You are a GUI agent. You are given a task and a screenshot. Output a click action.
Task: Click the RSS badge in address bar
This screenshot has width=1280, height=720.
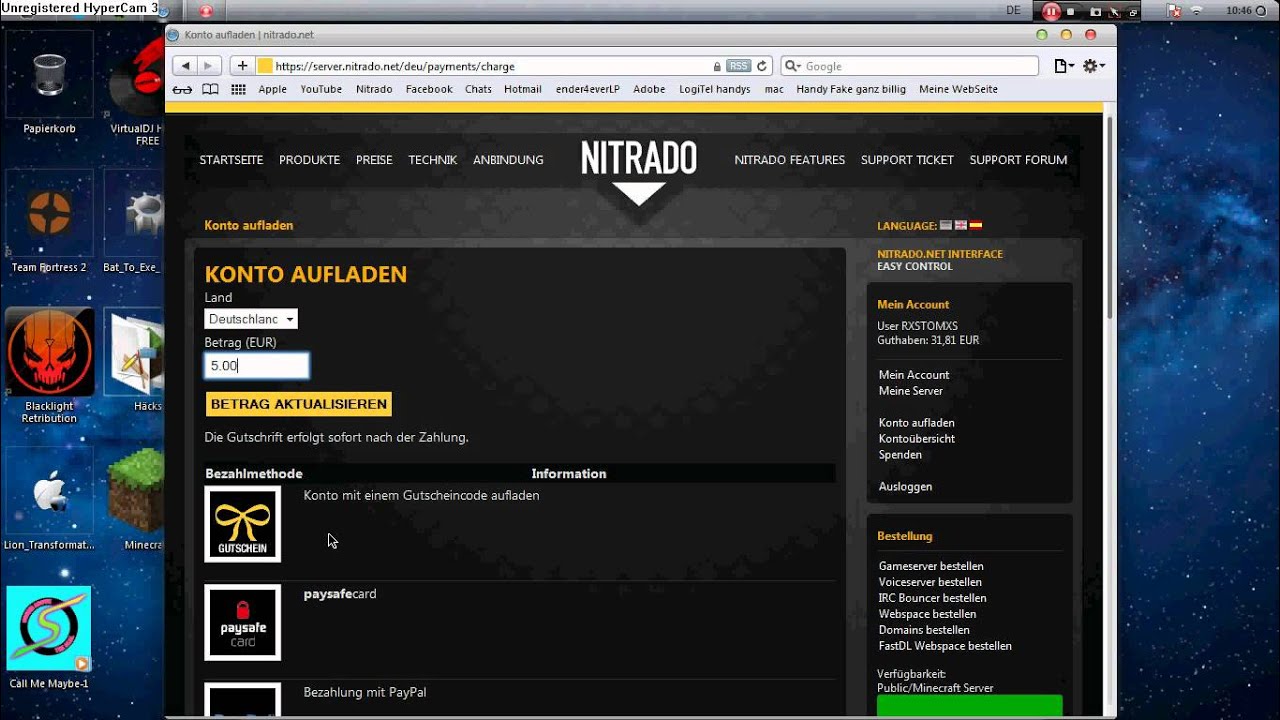(x=738, y=66)
